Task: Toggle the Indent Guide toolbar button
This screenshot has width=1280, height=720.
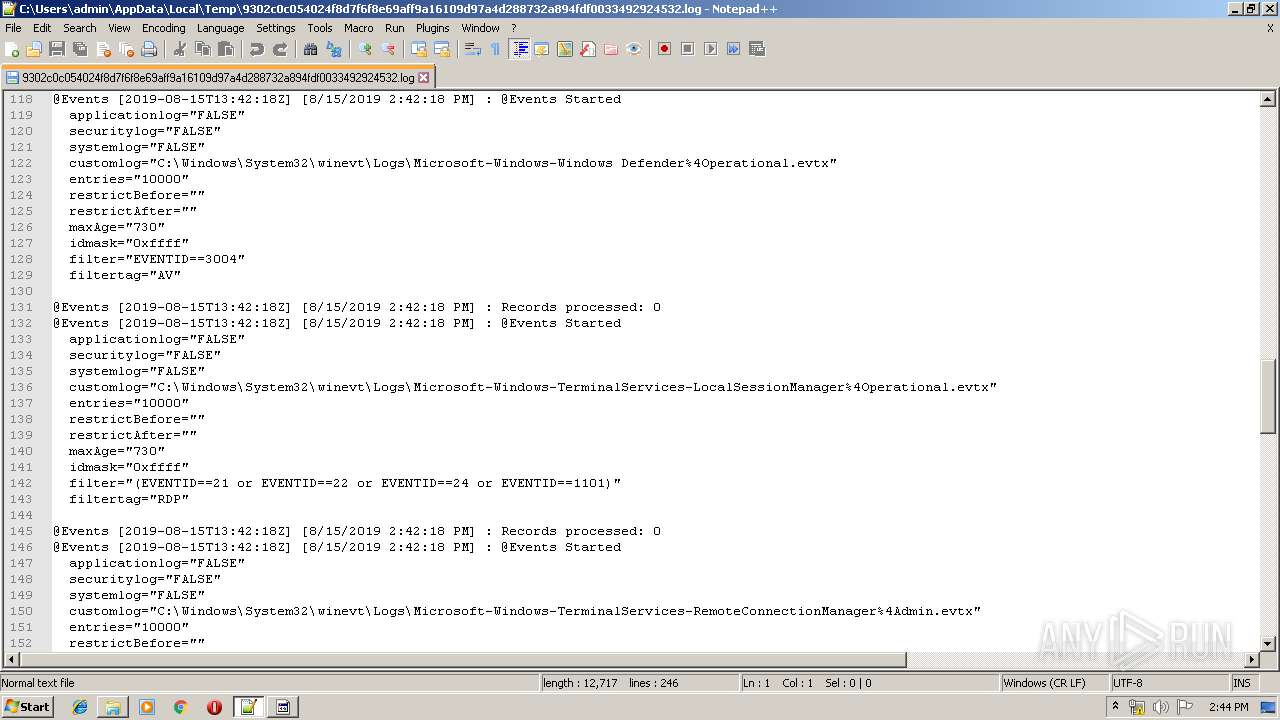Action: tap(519, 49)
